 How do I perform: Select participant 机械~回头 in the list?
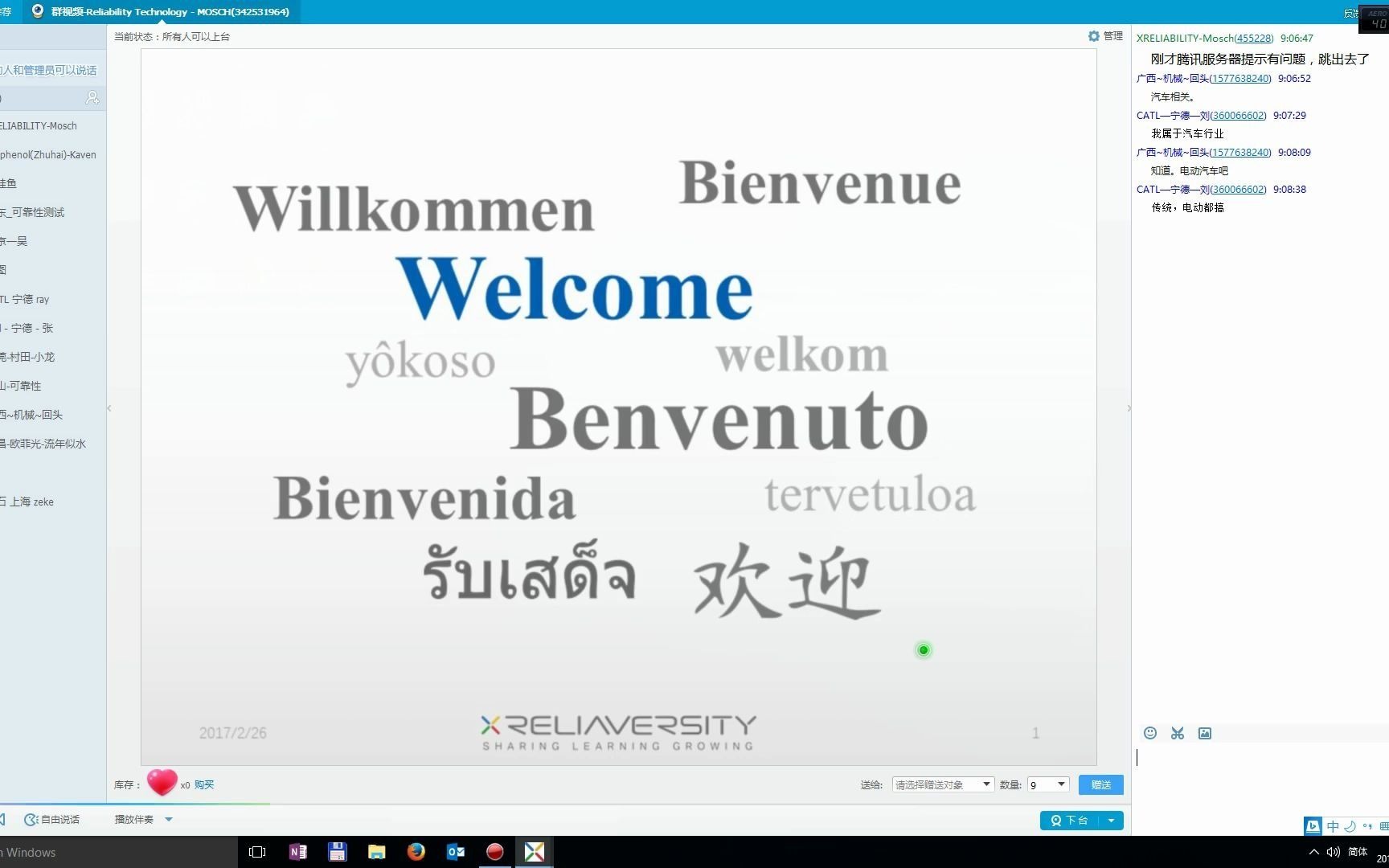point(53,415)
